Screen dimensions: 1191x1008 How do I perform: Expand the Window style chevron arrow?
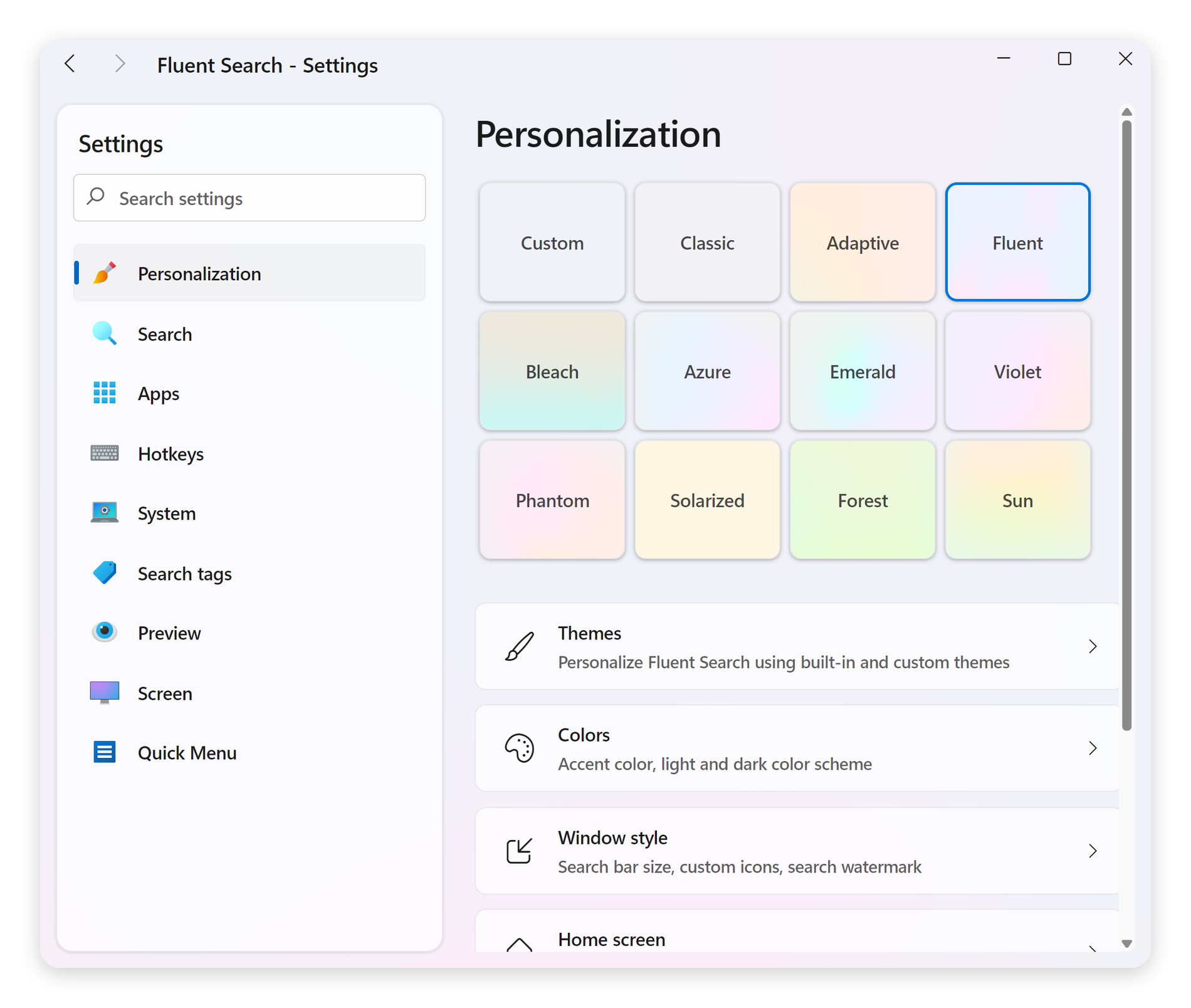[x=1093, y=851]
